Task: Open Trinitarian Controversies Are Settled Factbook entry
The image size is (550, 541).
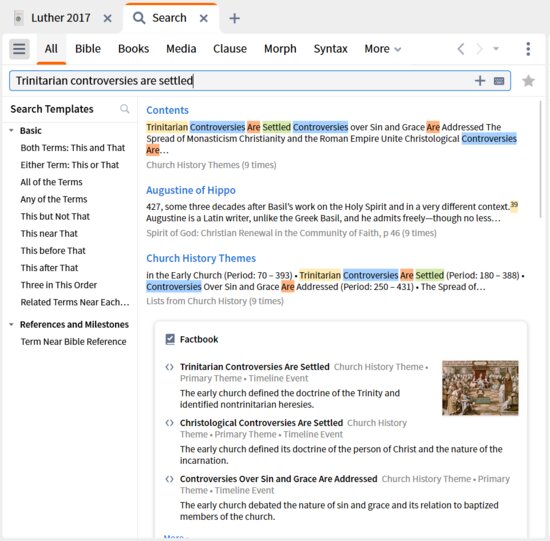Action: point(255,367)
